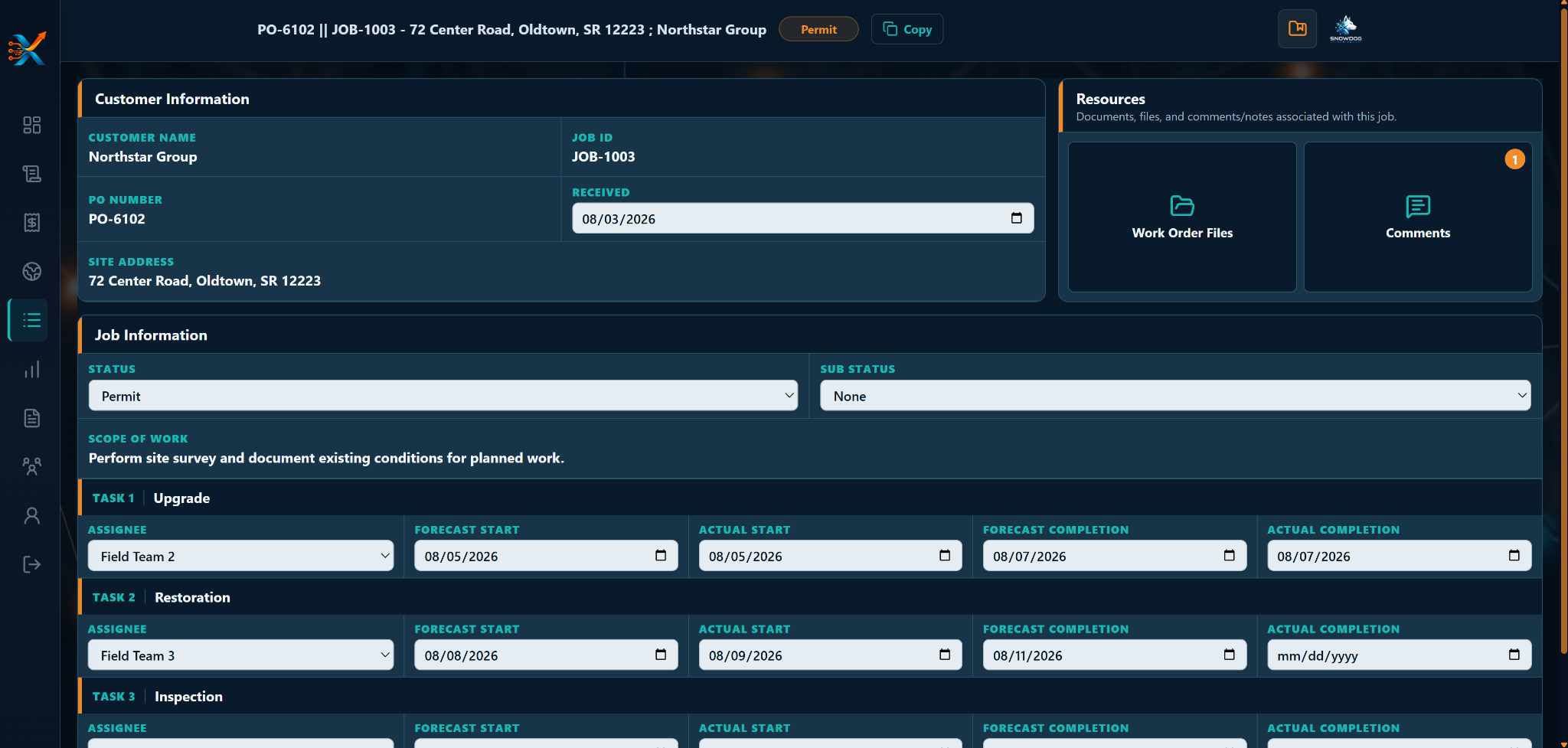
Task: Expand the Status dropdown showing Permit
Action: point(443,396)
